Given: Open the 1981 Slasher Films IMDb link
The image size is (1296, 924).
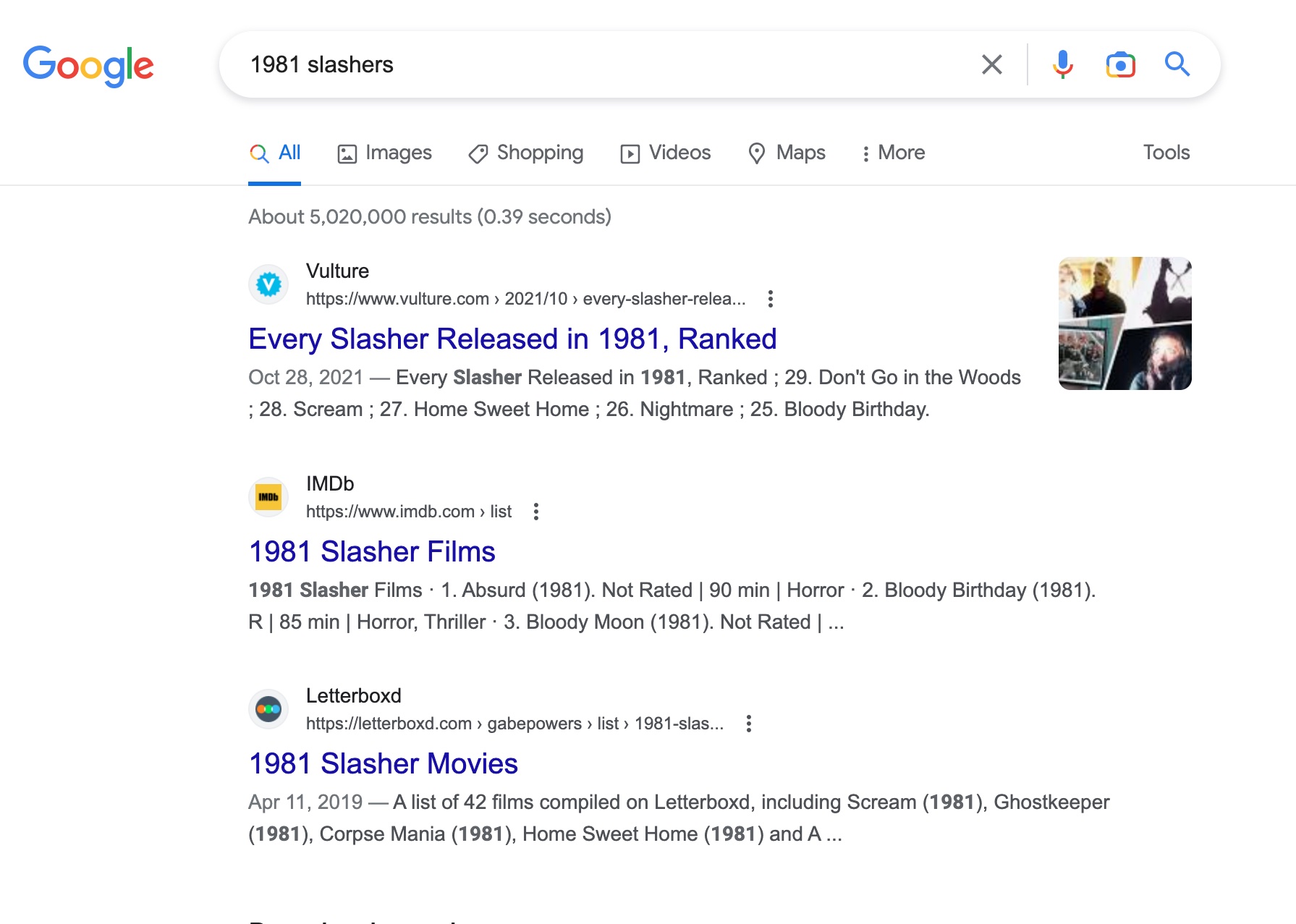Looking at the screenshot, I should [x=372, y=551].
